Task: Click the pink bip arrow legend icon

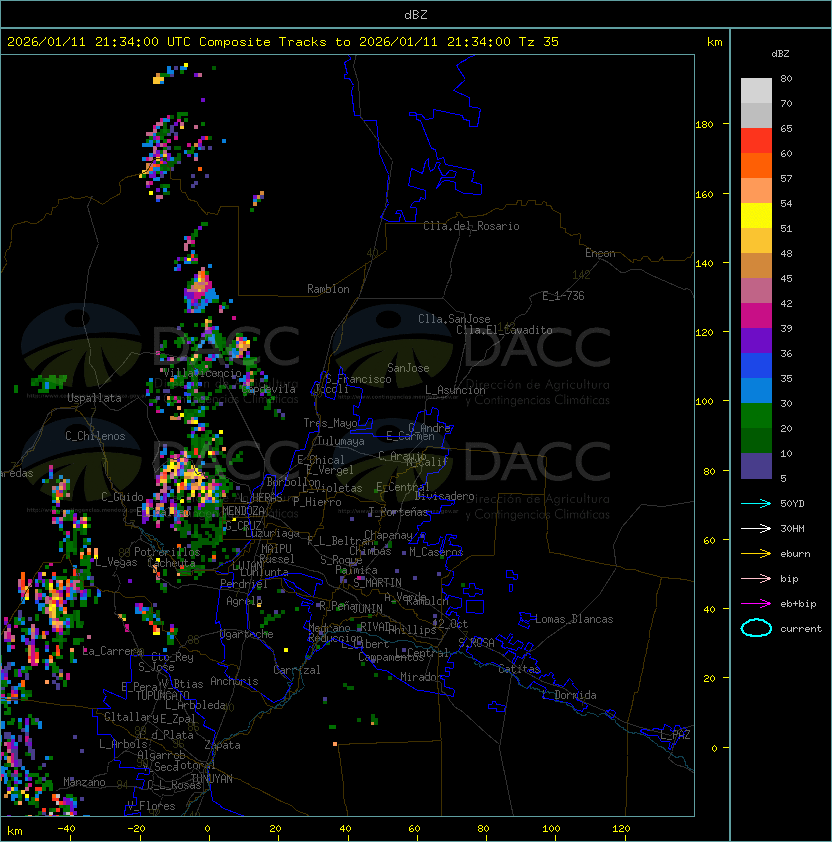Action: coord(756,578)
